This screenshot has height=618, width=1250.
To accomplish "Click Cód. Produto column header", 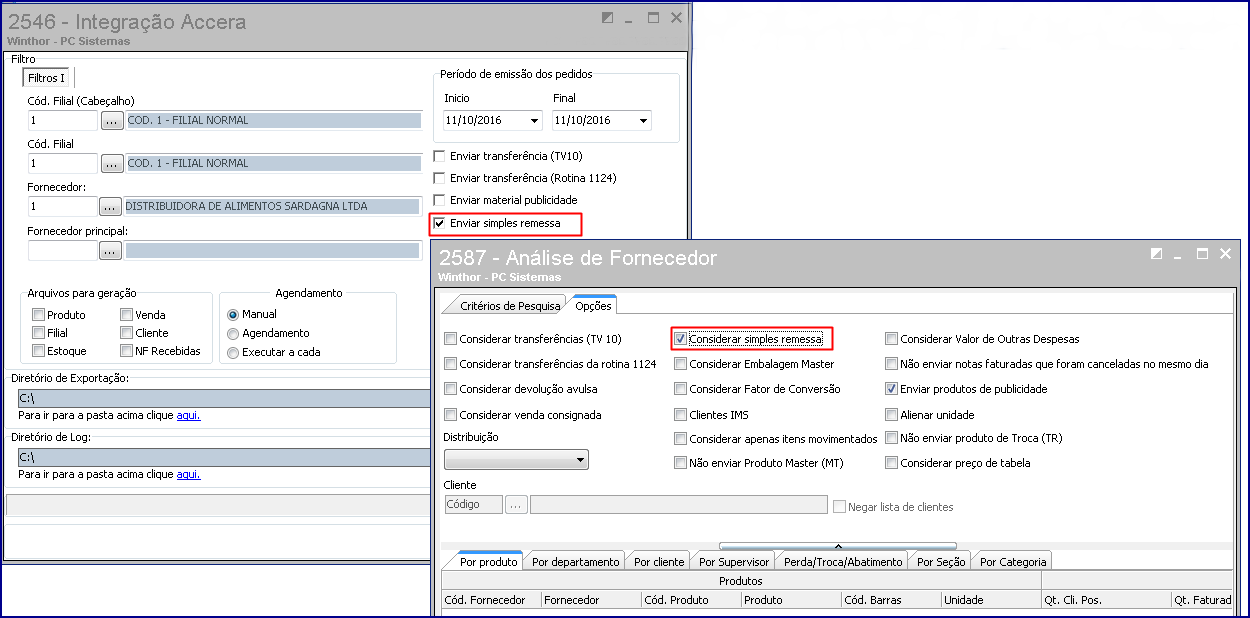I will (x=691, y=600).
